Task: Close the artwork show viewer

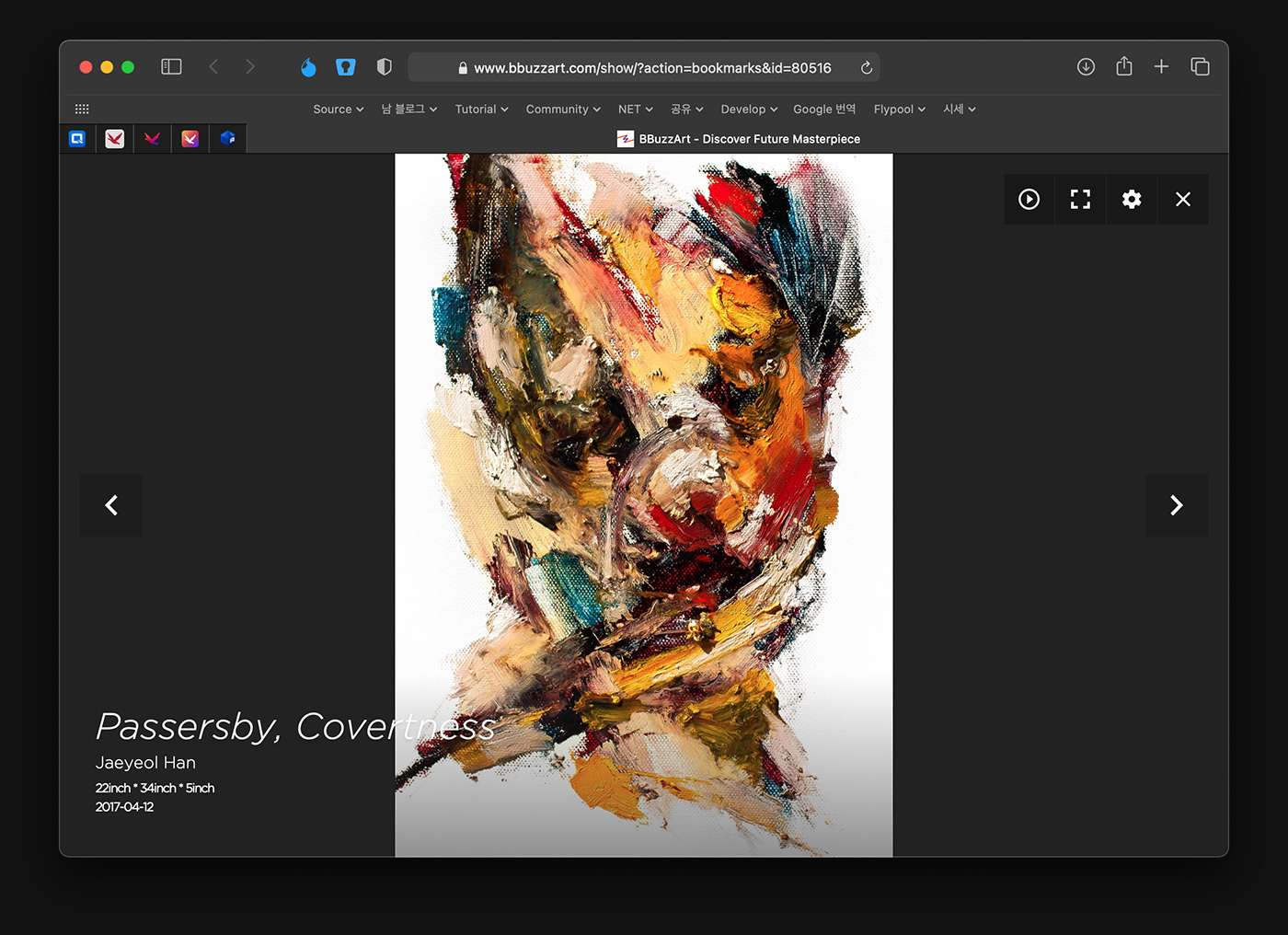Action: click(1183, 199)
